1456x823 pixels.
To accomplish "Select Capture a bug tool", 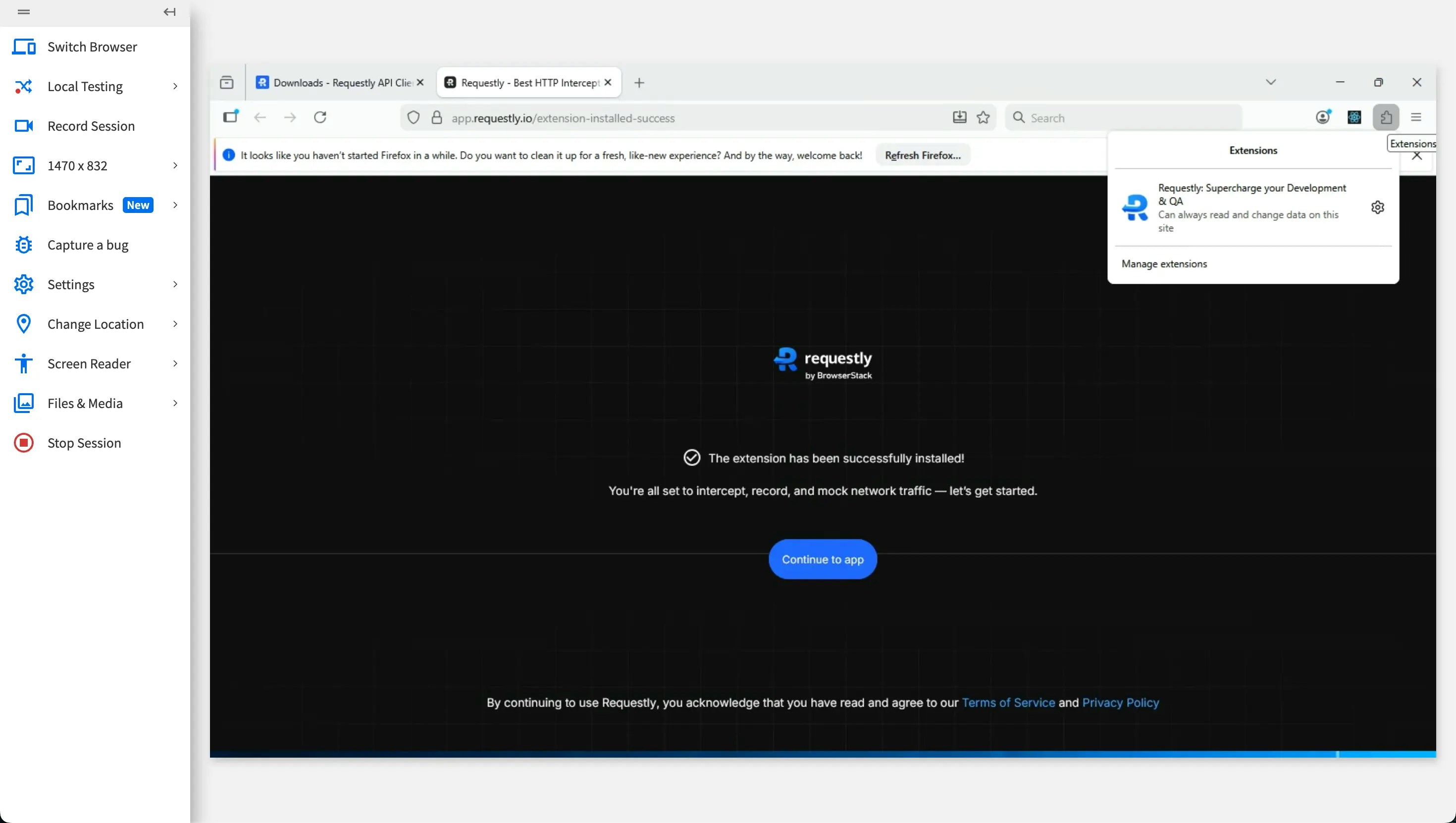I will 87,244.
